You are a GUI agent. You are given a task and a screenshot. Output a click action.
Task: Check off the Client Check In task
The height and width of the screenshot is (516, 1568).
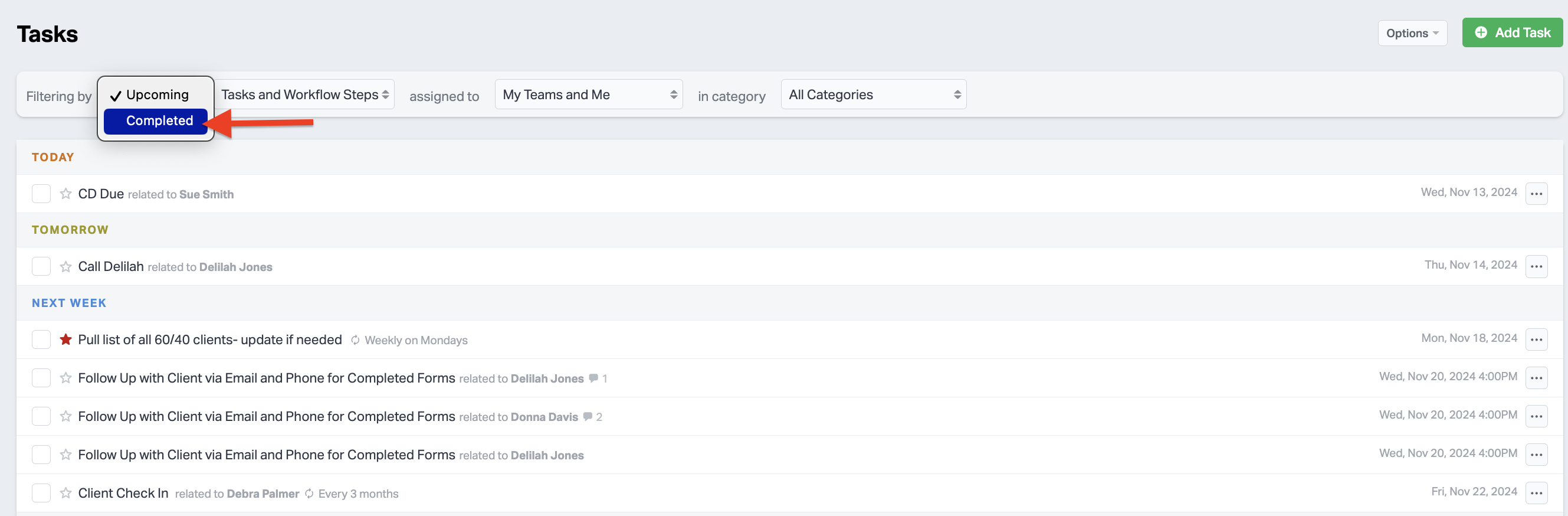pos(41,493)
